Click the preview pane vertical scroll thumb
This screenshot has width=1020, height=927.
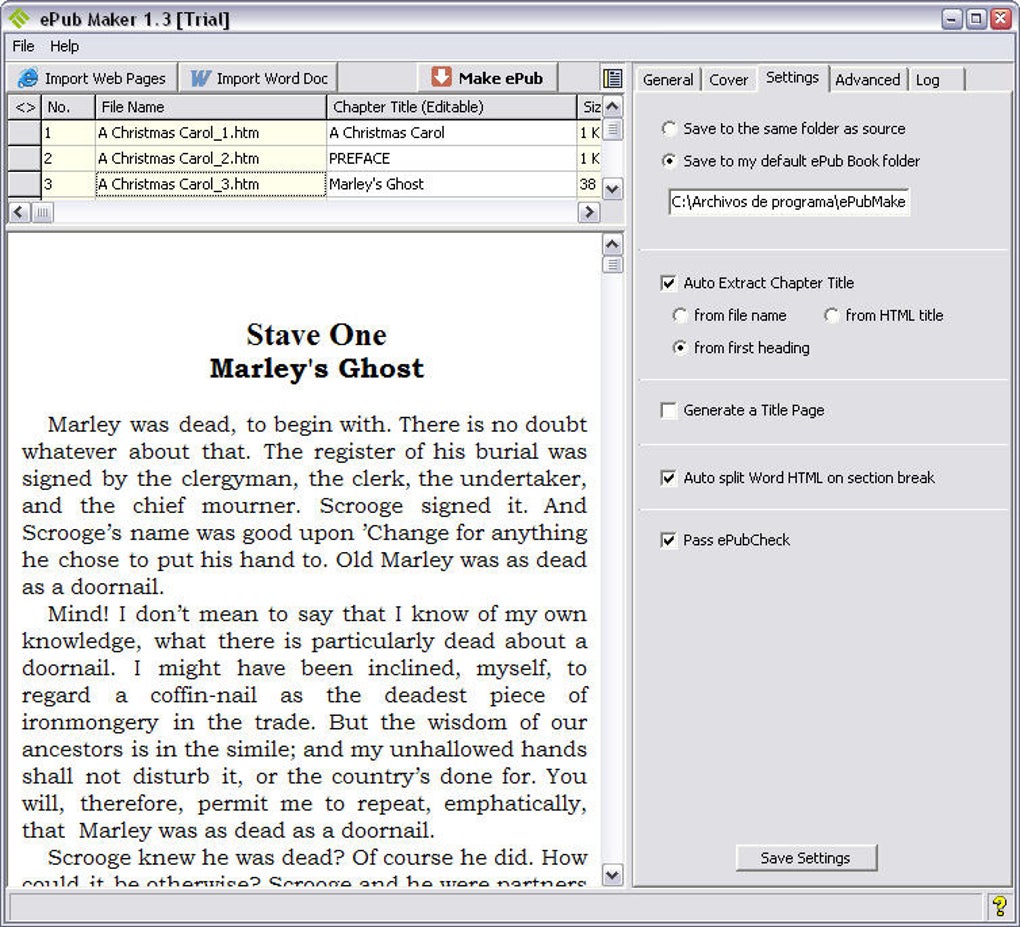(612, 265)
